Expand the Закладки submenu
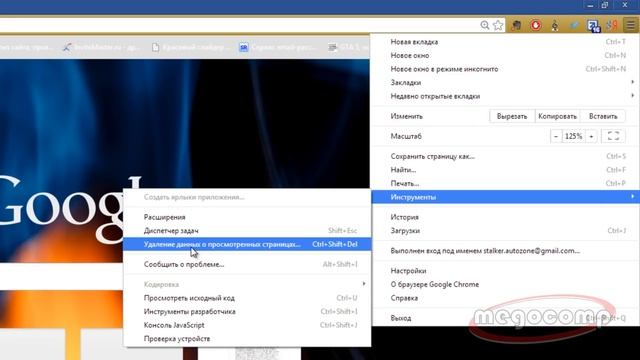The height and width of the screenshot is (360, 640). (506, 82)
